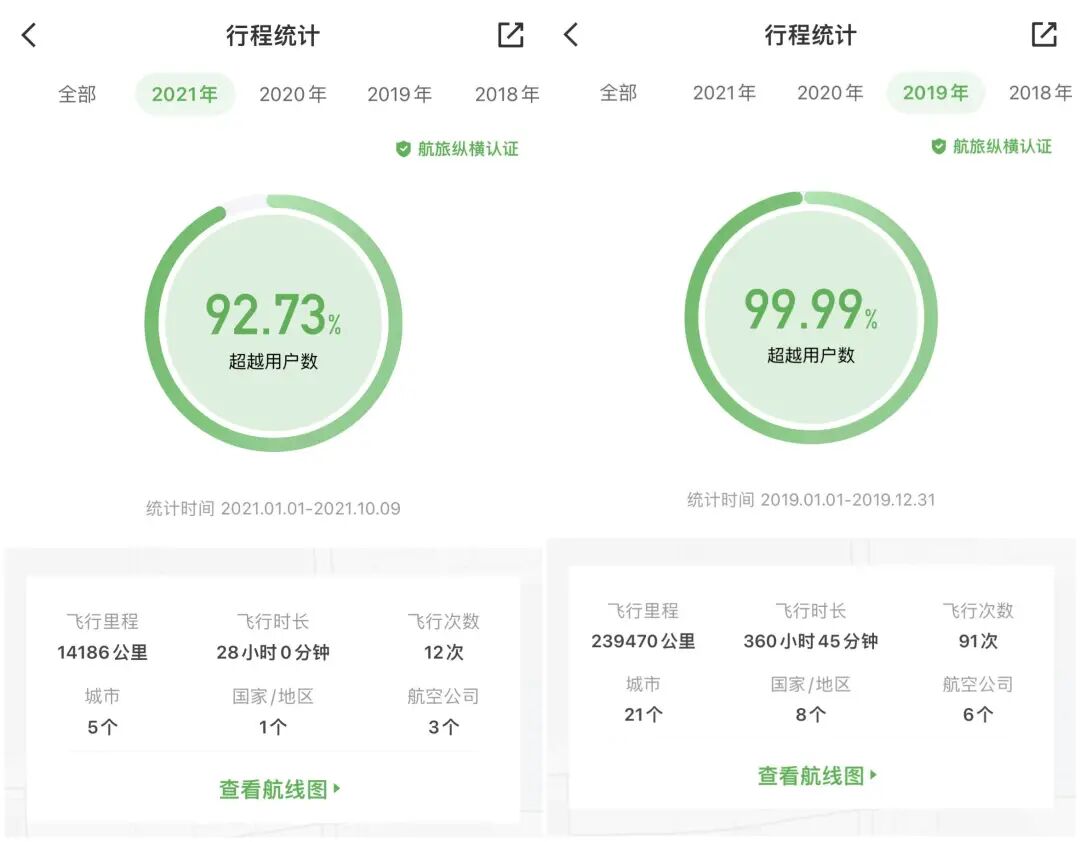The height and width of the screenshot is (842, 1080).
Task: Tap shield verification icon in right panel
Action: pos(938,146)
